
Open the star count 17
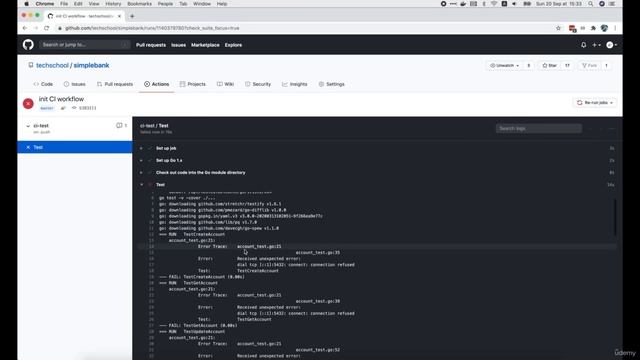tap(567, 65)
